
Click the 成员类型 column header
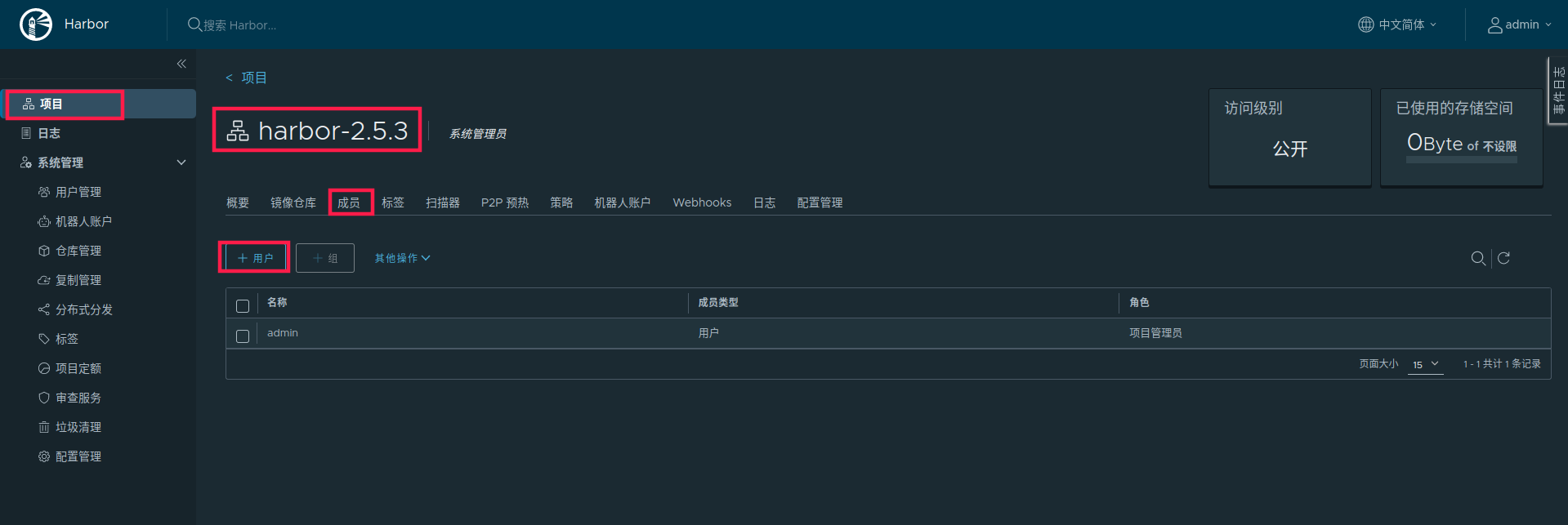(x=718, y=302)
